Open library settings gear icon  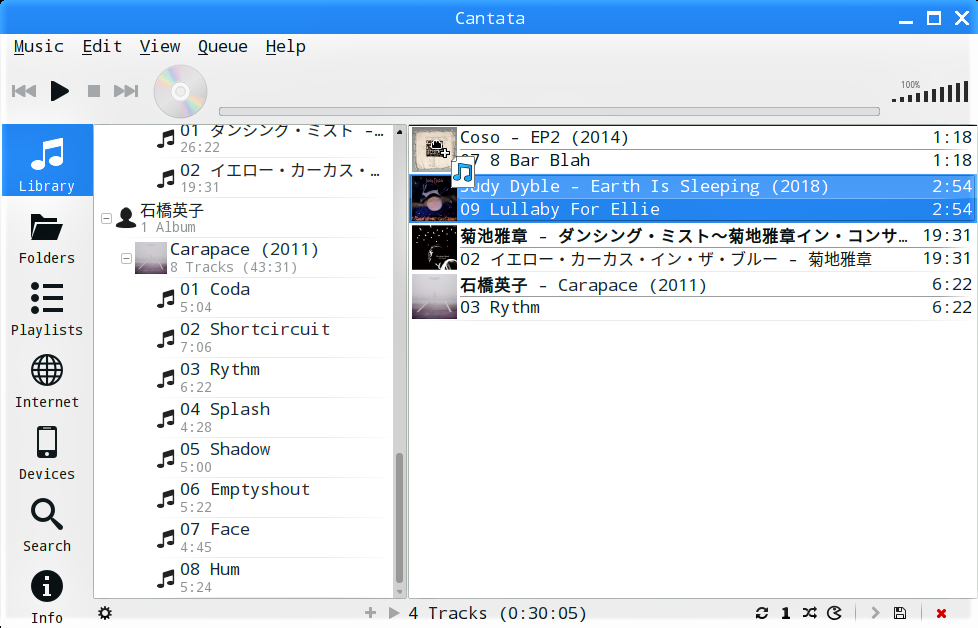[105, 613]
